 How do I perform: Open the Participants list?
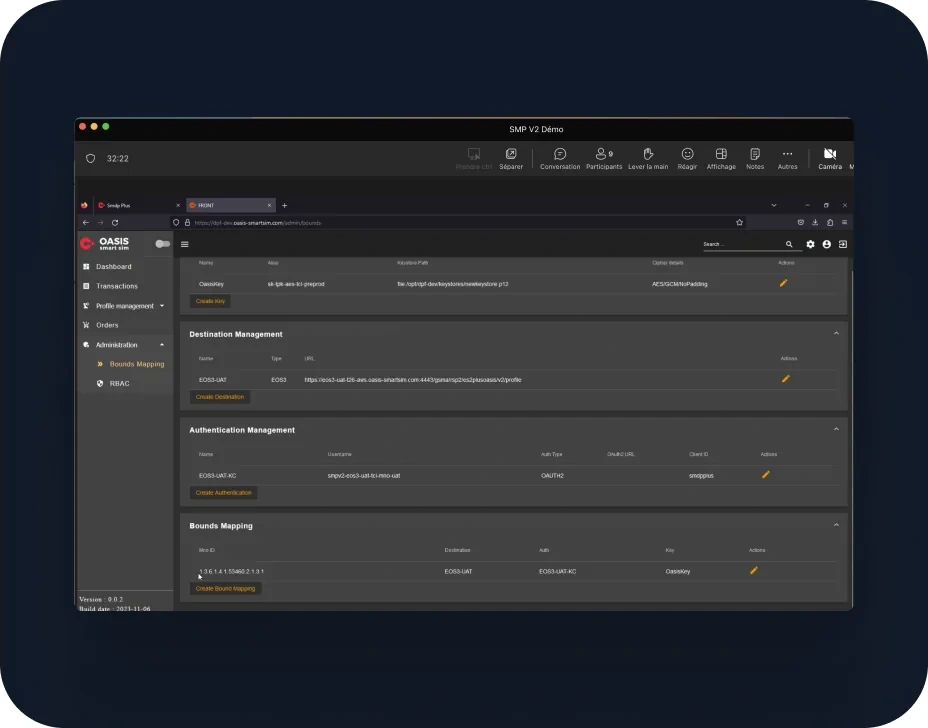604,159
